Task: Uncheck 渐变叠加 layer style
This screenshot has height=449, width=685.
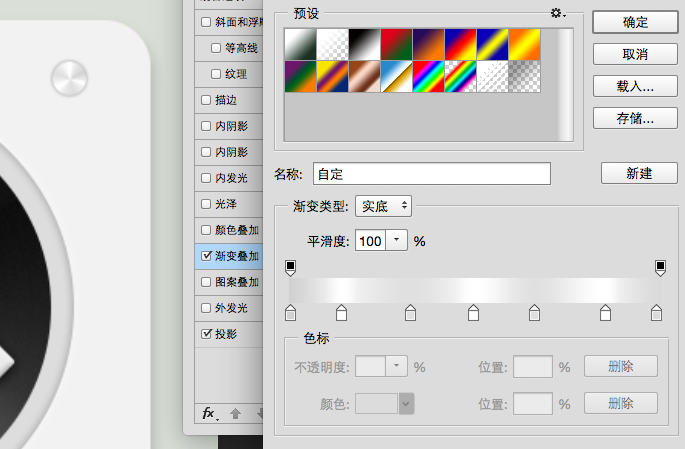Action: [x=206, y=256]
